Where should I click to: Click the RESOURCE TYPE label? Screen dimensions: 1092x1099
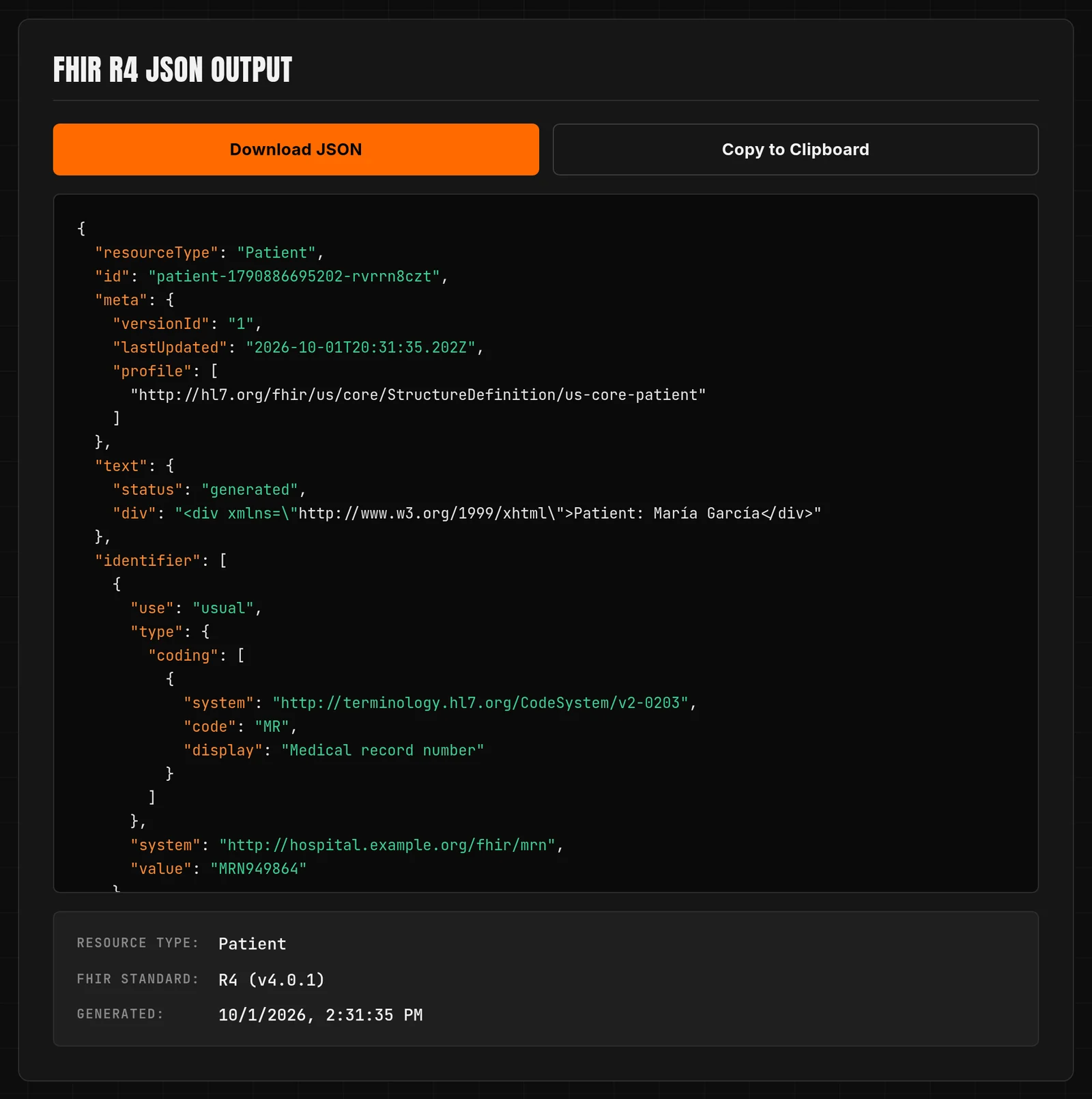point(138,943)
